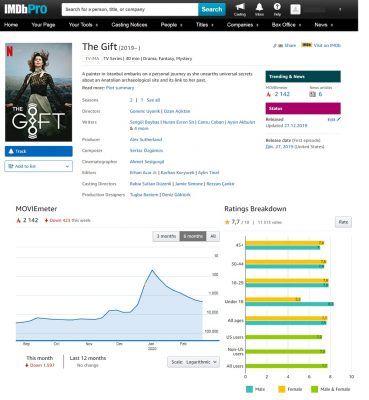This screenshot has width=369, height=400.
Task: Click in the search input field
Action: [x=130, y=9]
